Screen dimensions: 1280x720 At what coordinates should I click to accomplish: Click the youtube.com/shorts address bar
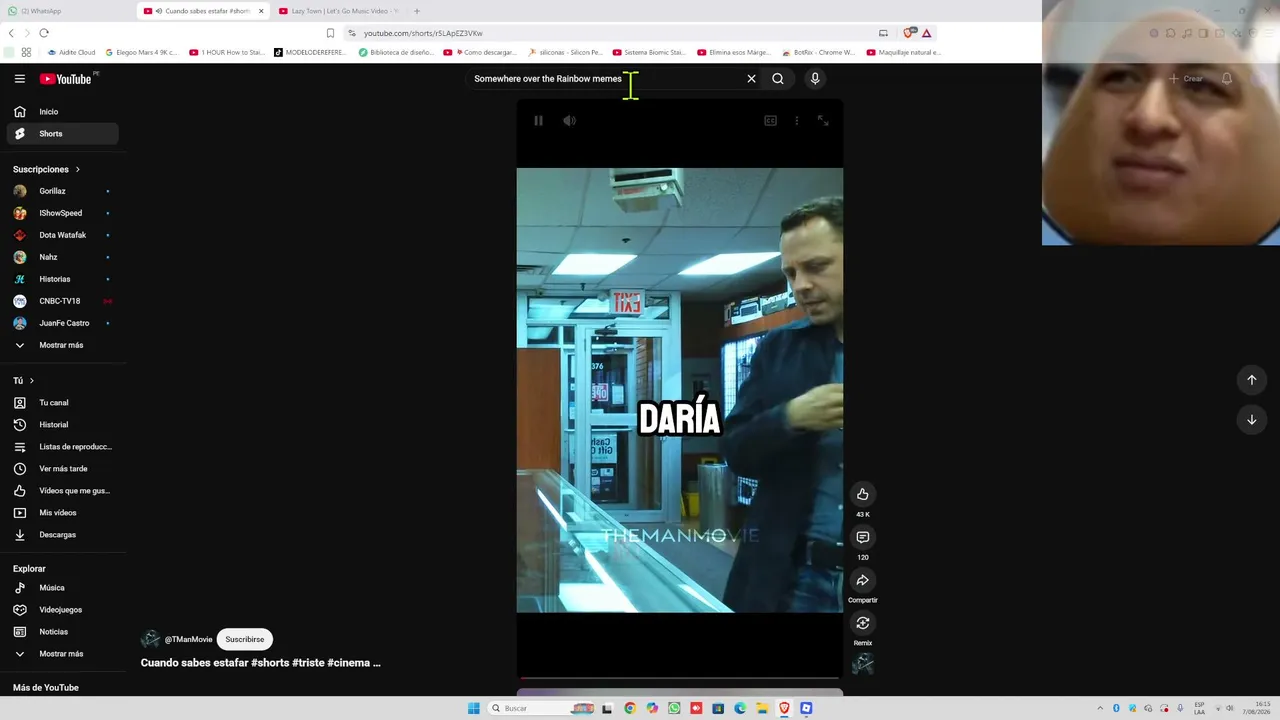point(610,33)
